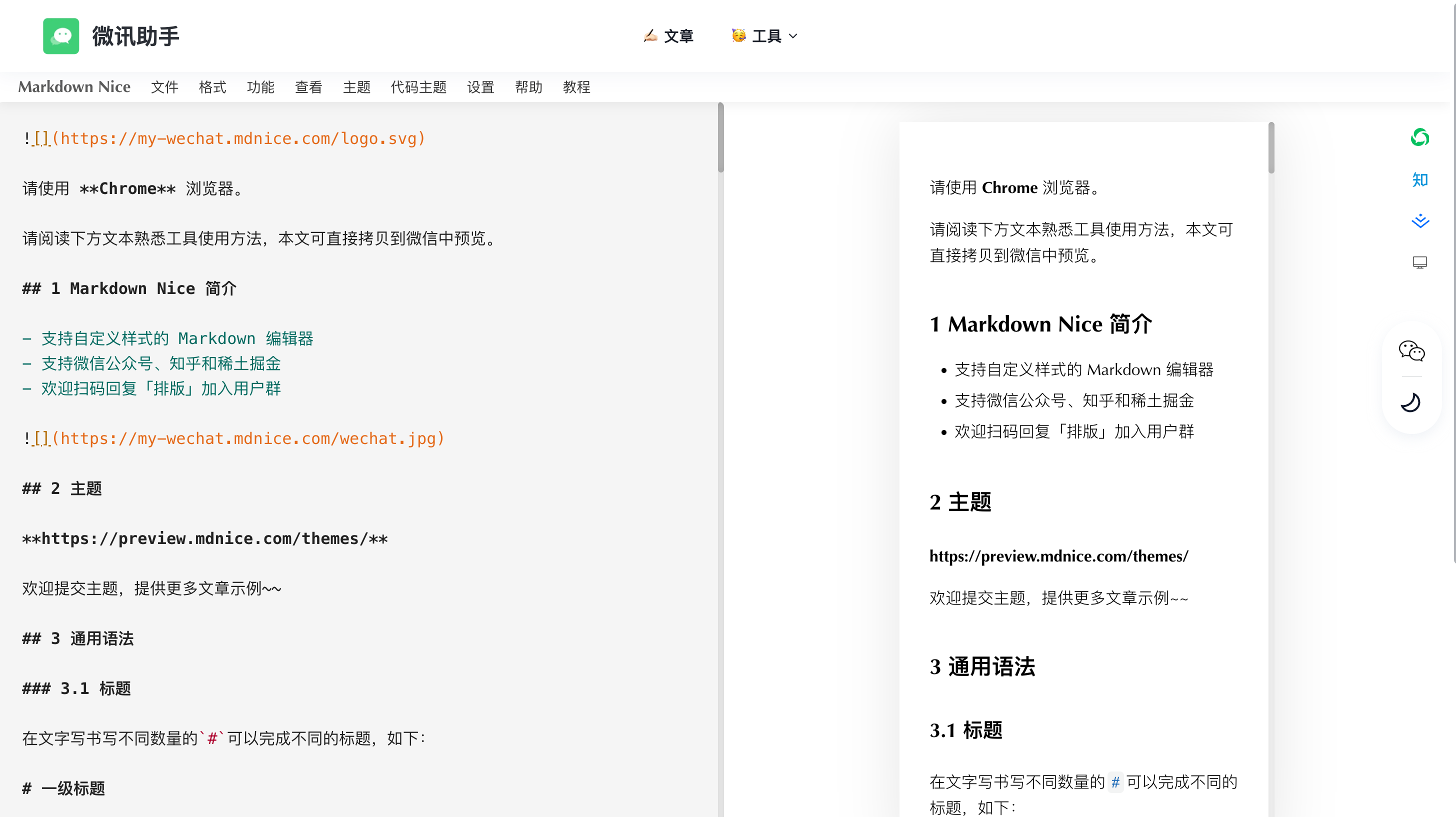This screenshot has height=817, width=1456.
Task: Click the WeChat chat bubbles icon
Action: [x=1411, y=351]
